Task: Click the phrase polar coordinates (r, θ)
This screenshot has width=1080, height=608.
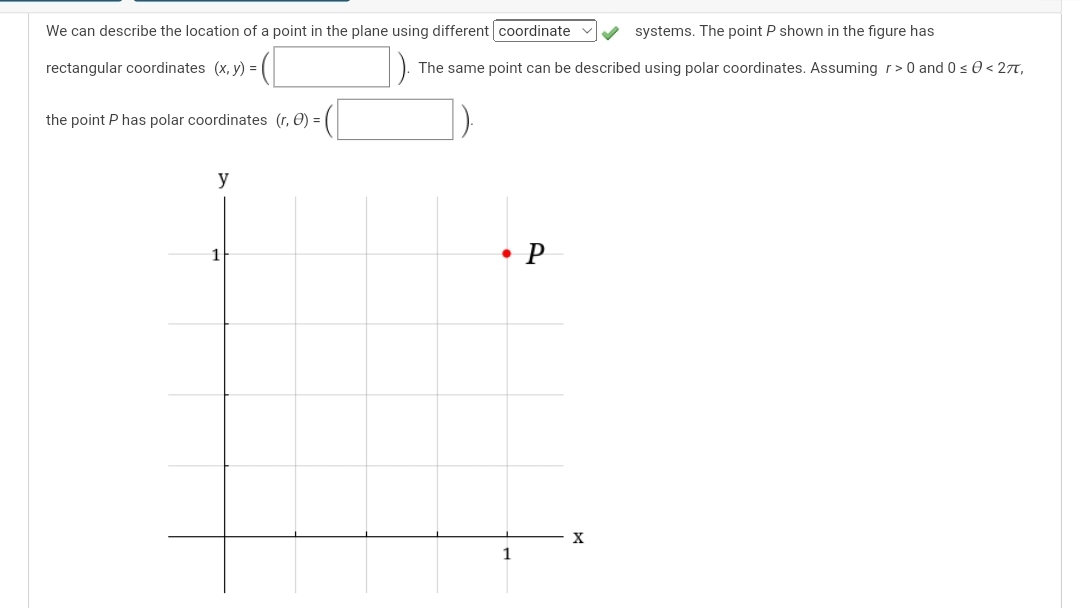Action: point(230,119)
